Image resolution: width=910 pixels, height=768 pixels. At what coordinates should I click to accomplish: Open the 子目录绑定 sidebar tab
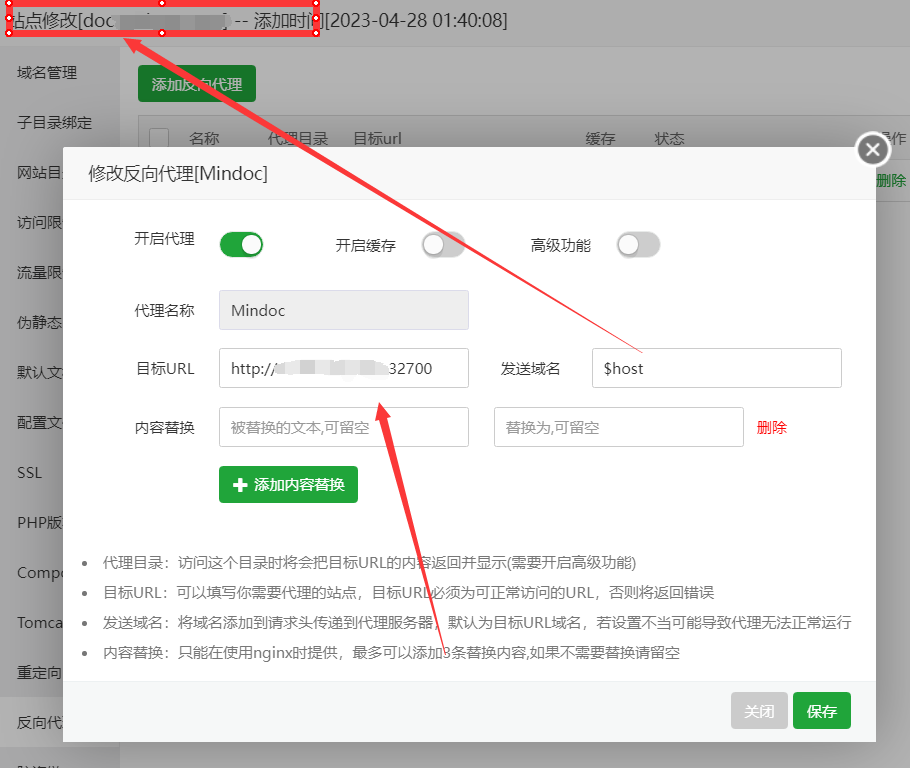click(x=54, y=123)
